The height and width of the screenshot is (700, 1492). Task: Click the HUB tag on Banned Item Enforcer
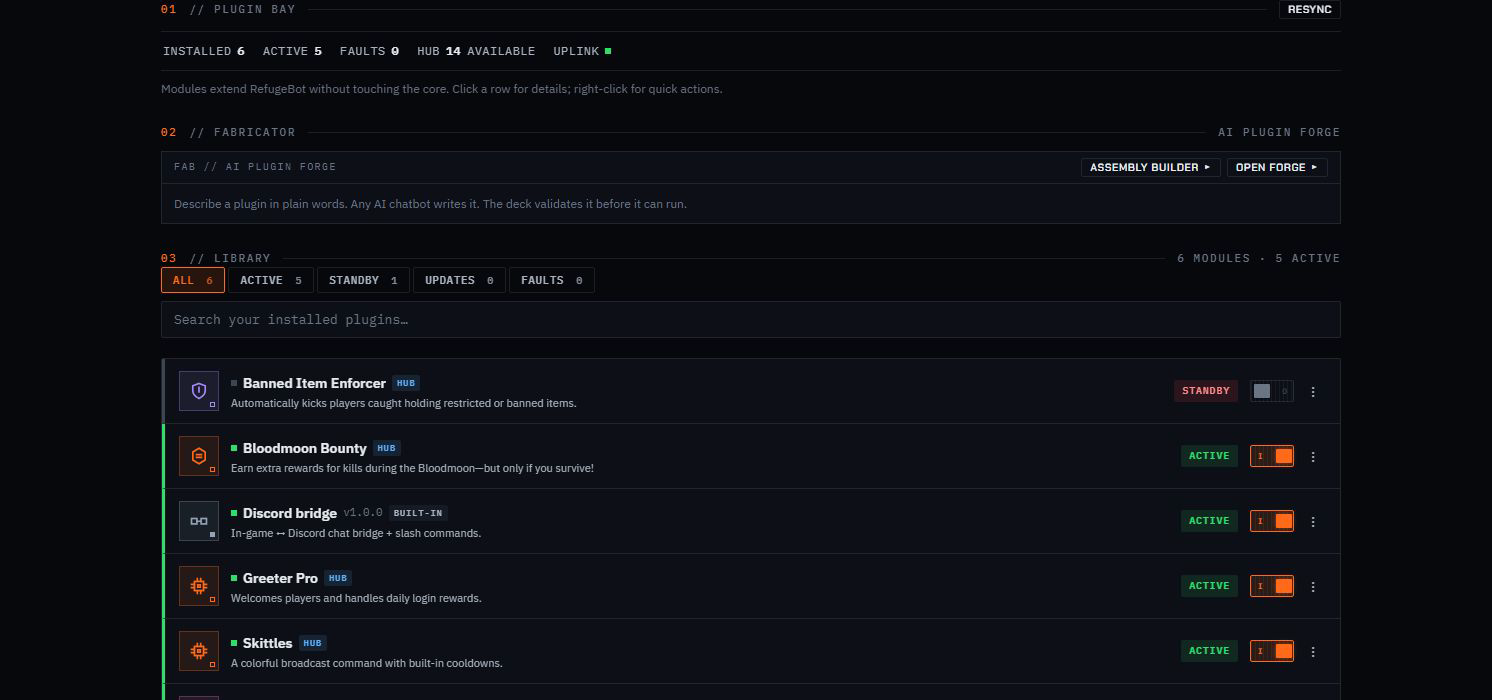[x=405, y=383]
